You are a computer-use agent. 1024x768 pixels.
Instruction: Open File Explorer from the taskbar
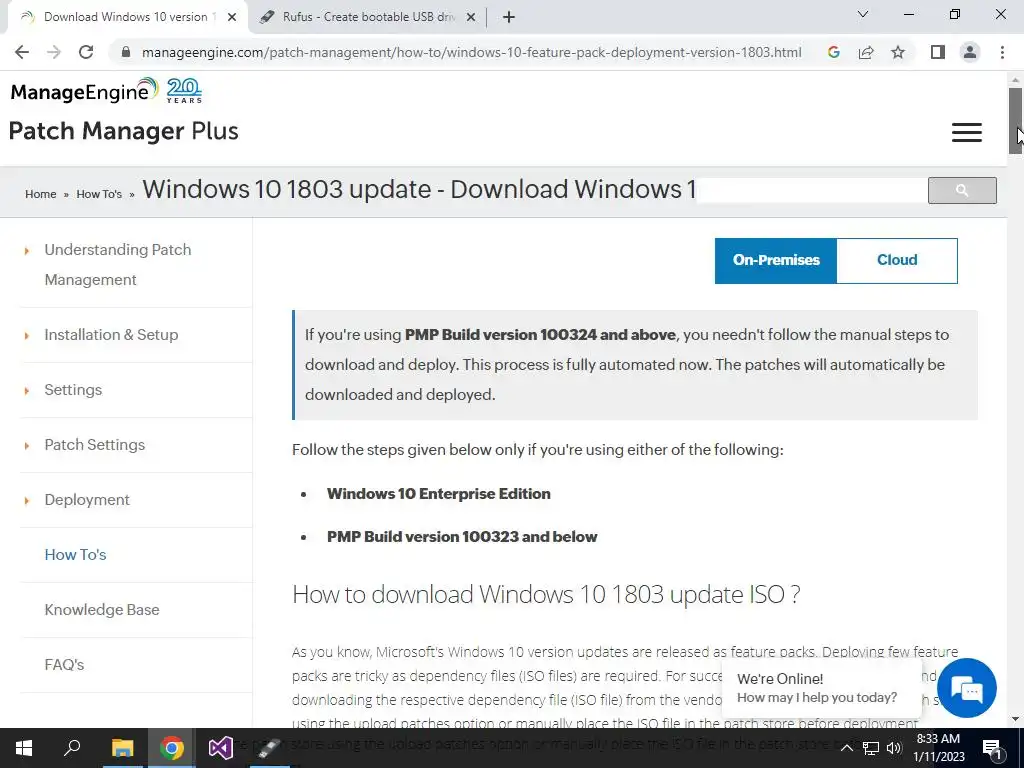point(122,748)
